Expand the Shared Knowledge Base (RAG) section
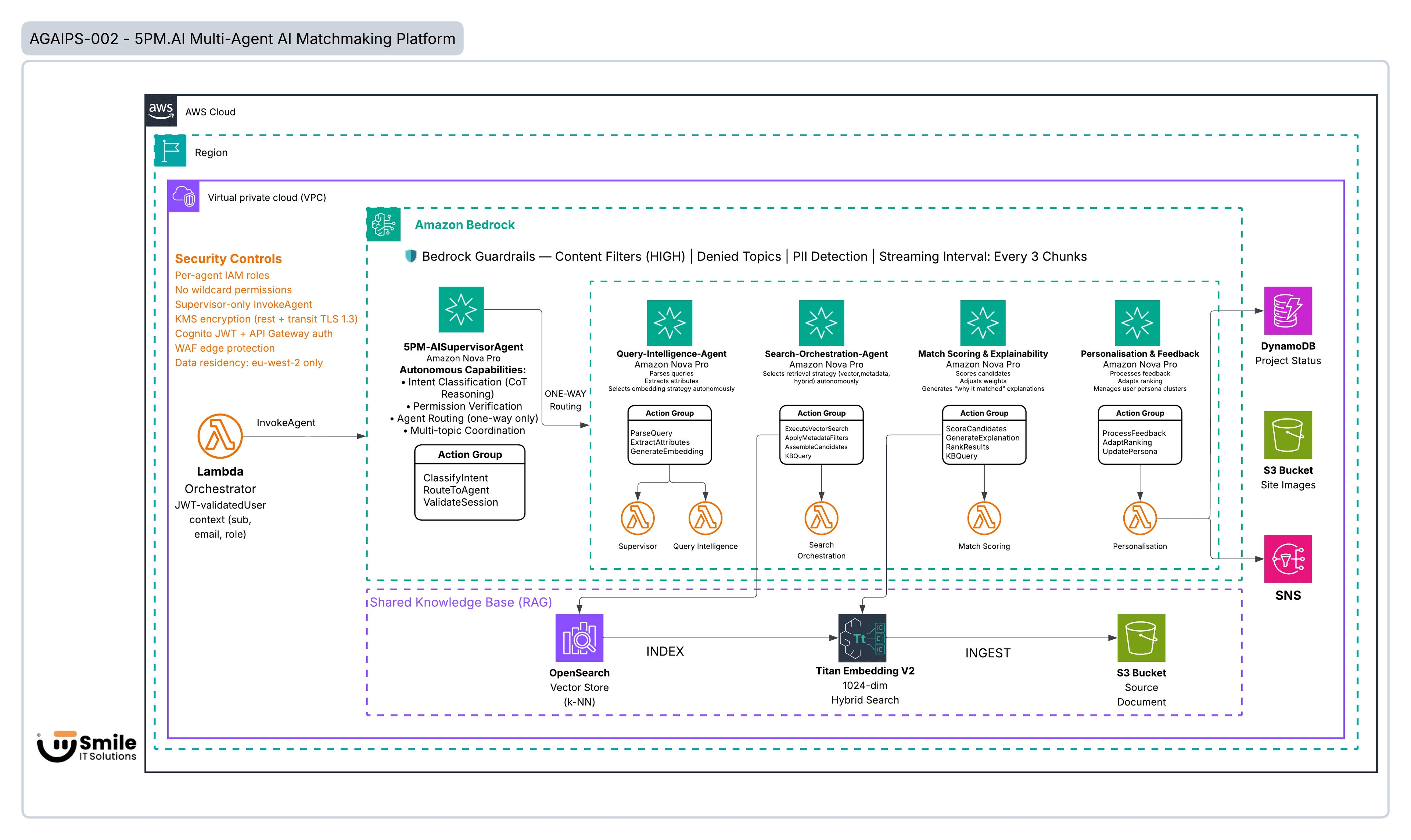The image size is (1411, 840). click(x=460, y=602)
